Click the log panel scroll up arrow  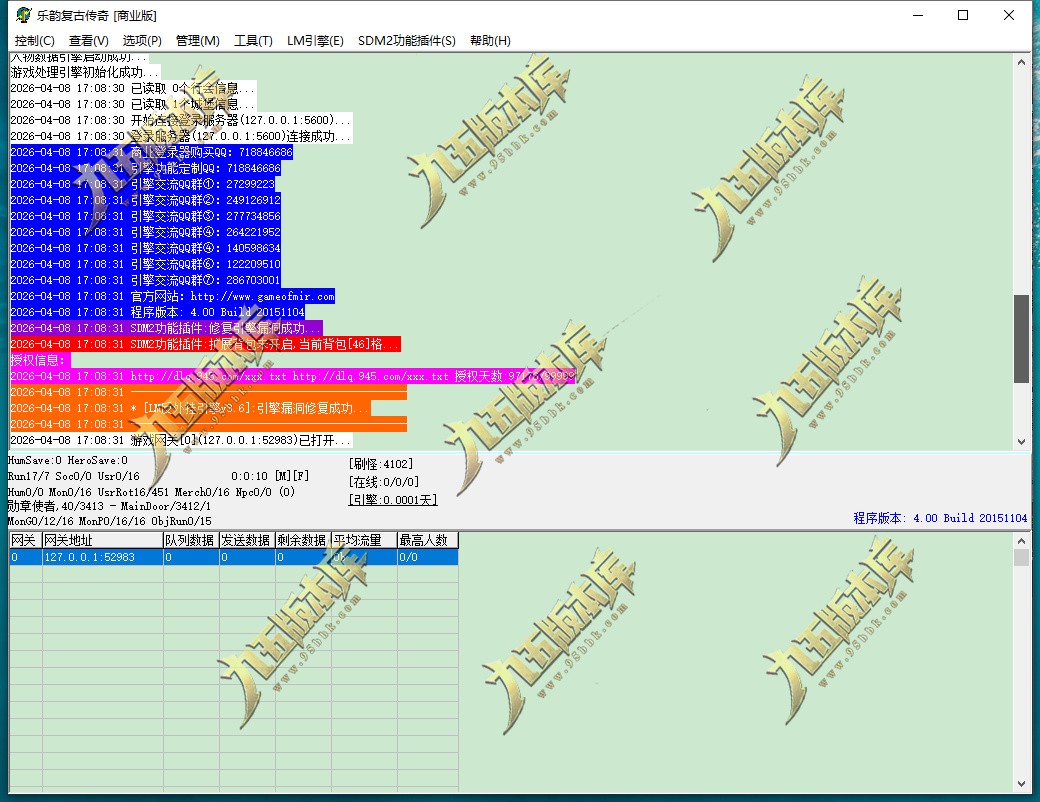(x=1021, y=62)
